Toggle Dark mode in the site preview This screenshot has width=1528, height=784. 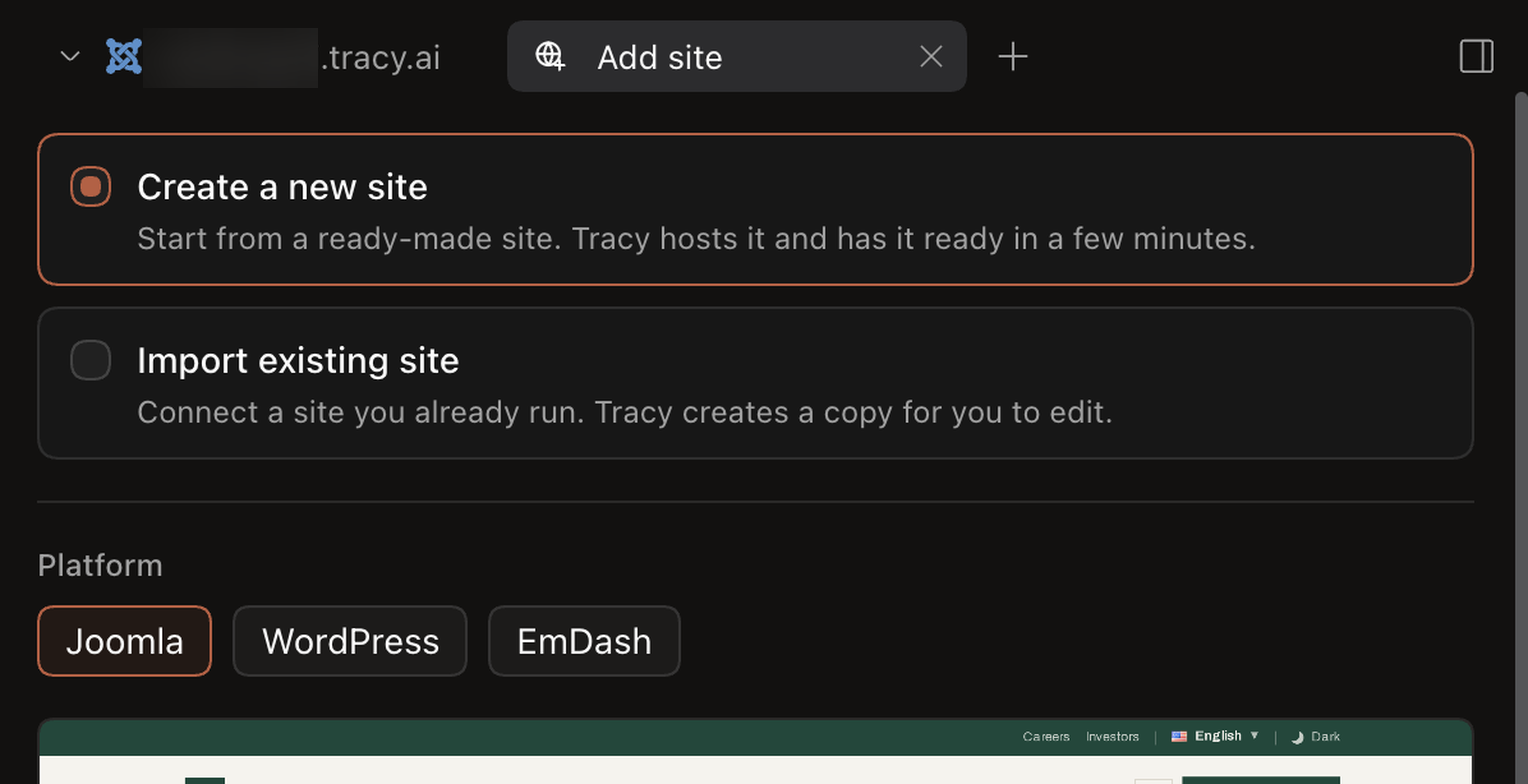[1316, 737]
